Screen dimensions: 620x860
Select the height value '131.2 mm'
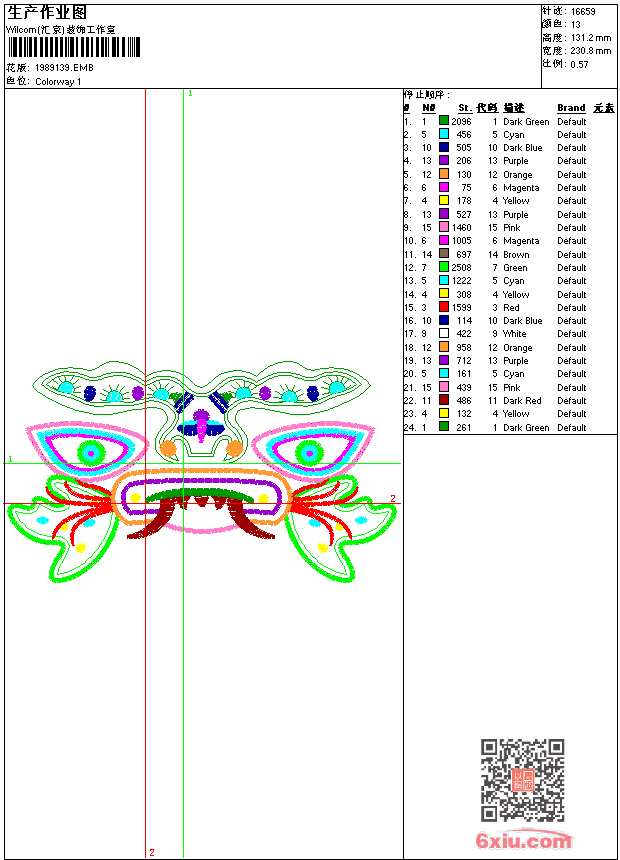591,38
